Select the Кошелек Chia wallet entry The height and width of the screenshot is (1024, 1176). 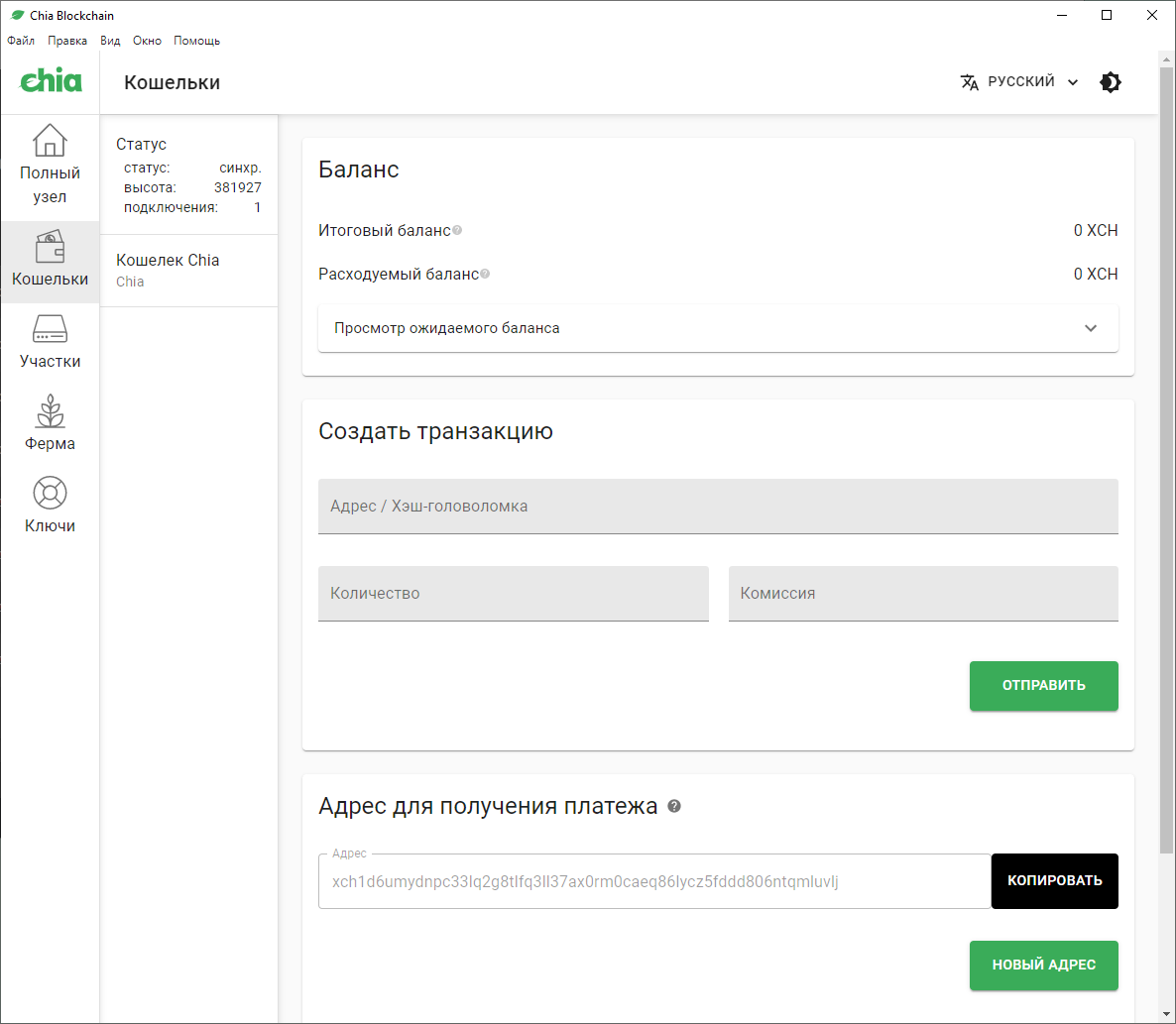point(189,271)
